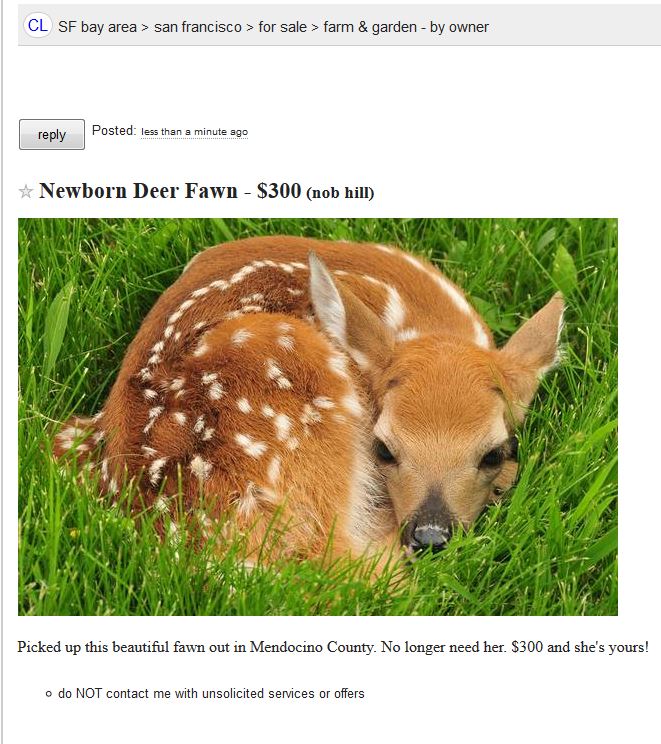Click the (nob hill) location tag
This screenshot has height=744, width=661.
[341, 193]
